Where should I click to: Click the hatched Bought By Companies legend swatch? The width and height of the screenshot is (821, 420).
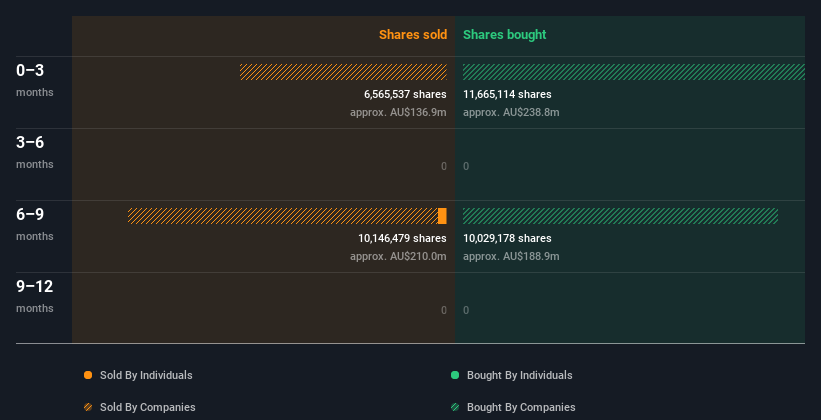pyautogui.click(x=455, y=407)
